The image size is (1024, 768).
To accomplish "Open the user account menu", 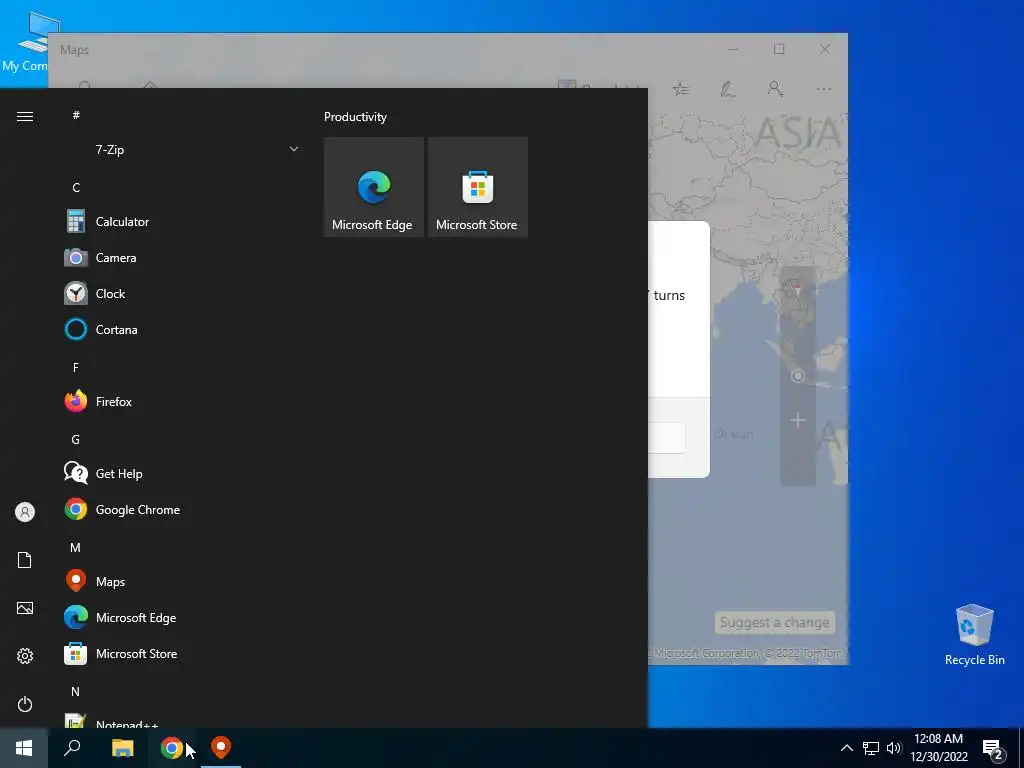I will click(x=25, y=512).
